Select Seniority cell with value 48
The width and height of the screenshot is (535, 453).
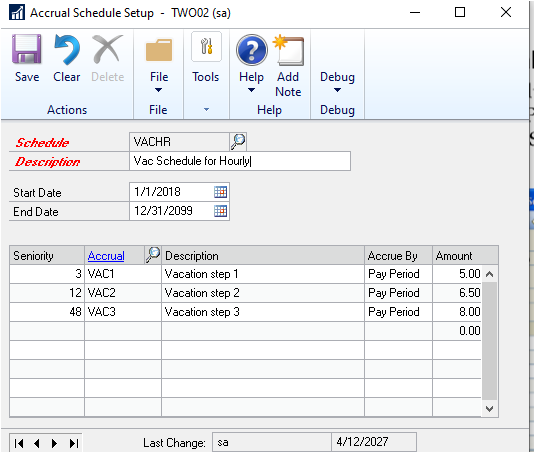(47, 312)
